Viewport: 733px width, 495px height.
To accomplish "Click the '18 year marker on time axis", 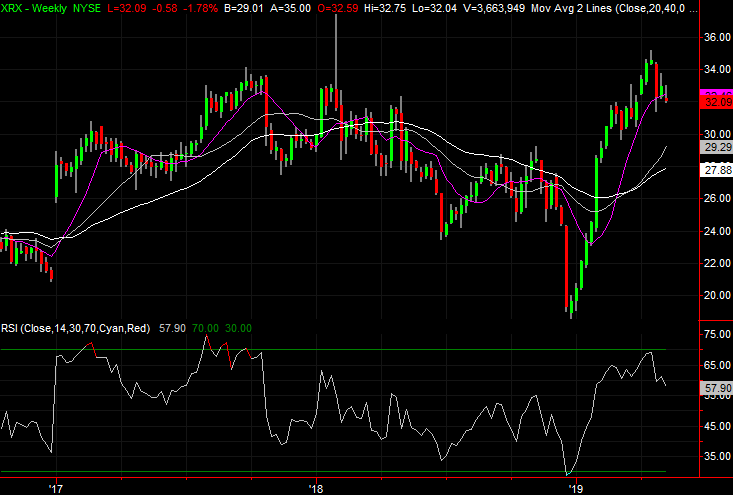I will pos(316,489).
